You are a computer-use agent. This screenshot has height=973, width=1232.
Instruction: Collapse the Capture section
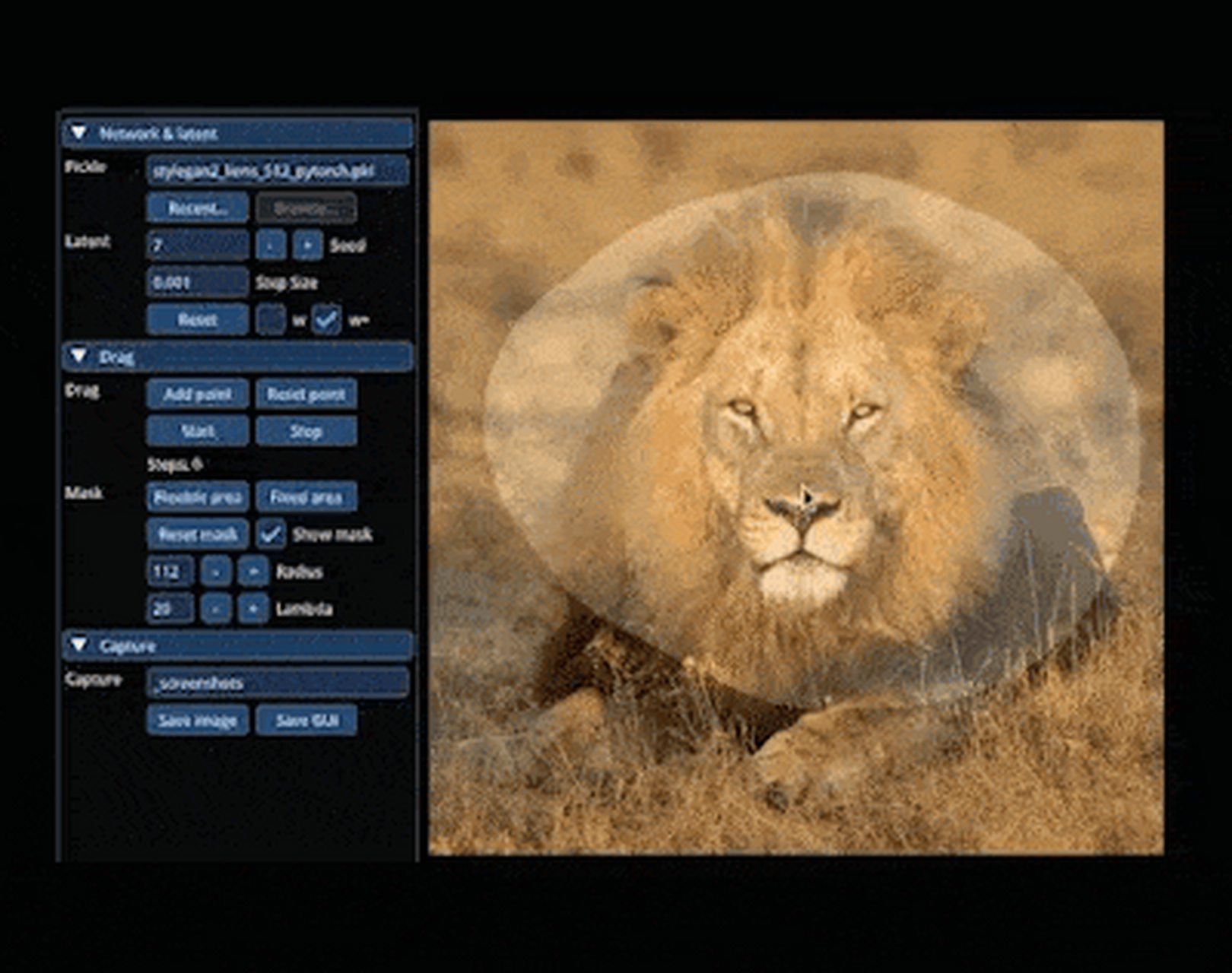point(79,645)
